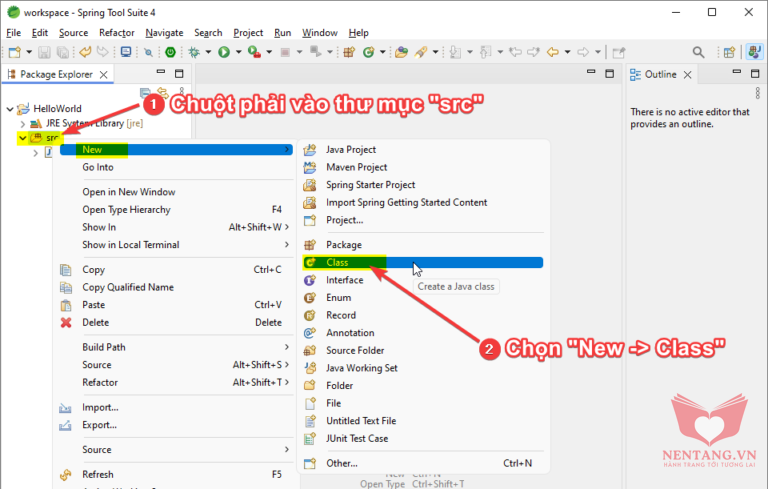Close the Outline view tab

[687, 75]
